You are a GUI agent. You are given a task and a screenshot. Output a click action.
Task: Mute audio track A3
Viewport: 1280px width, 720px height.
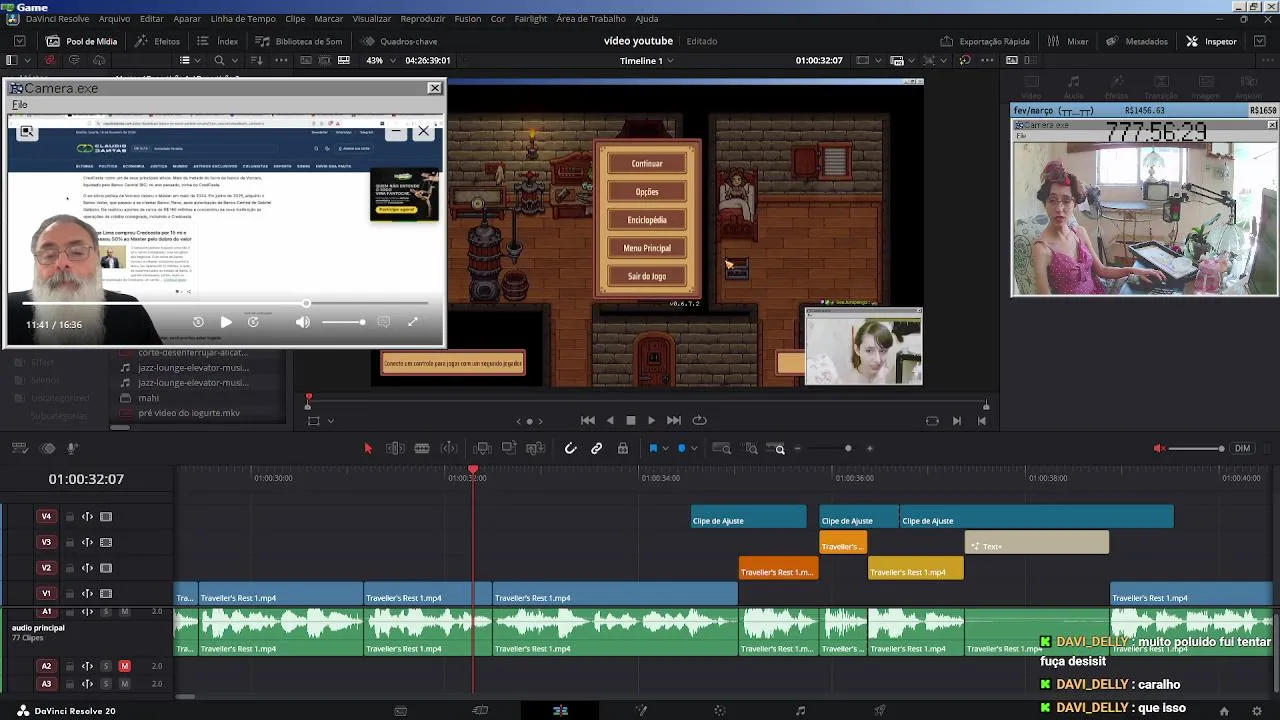(125, 684)
